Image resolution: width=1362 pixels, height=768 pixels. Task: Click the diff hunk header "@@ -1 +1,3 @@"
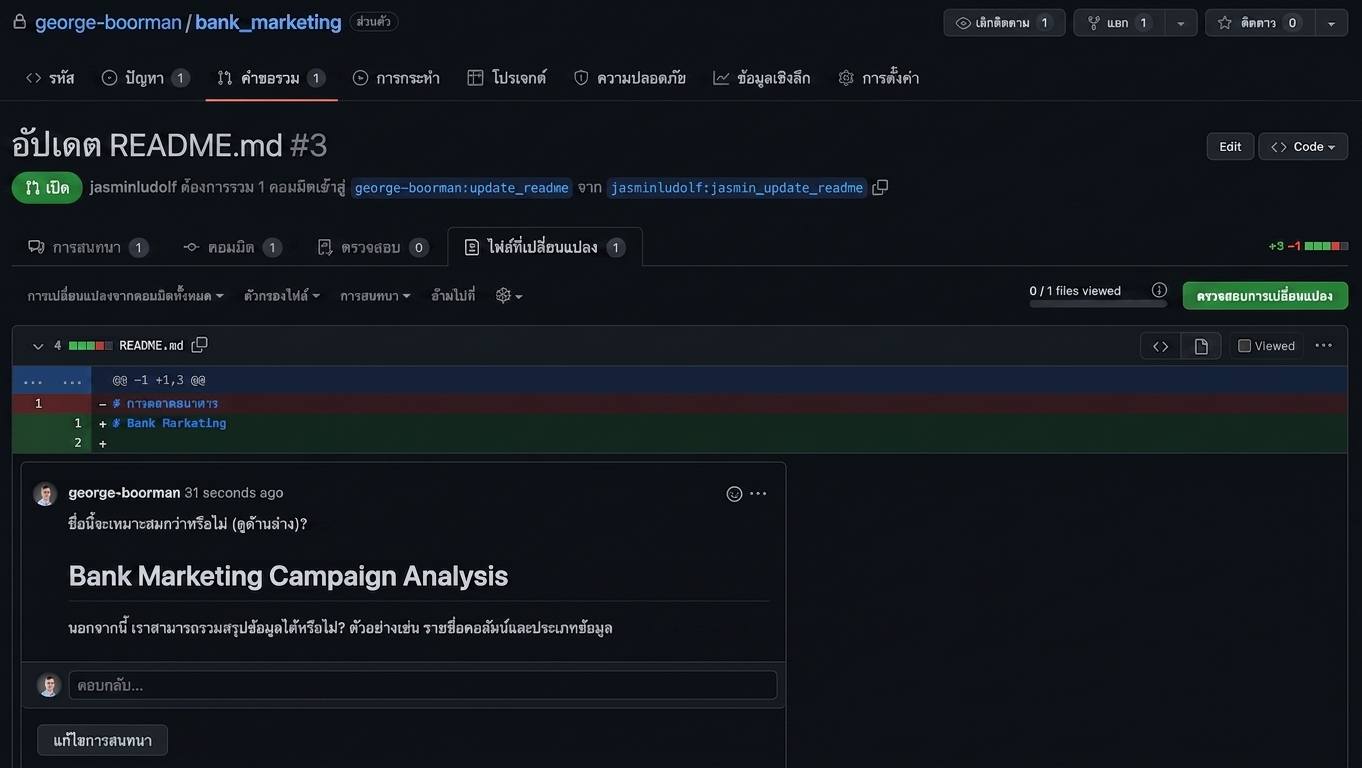(x=159, y=380)
